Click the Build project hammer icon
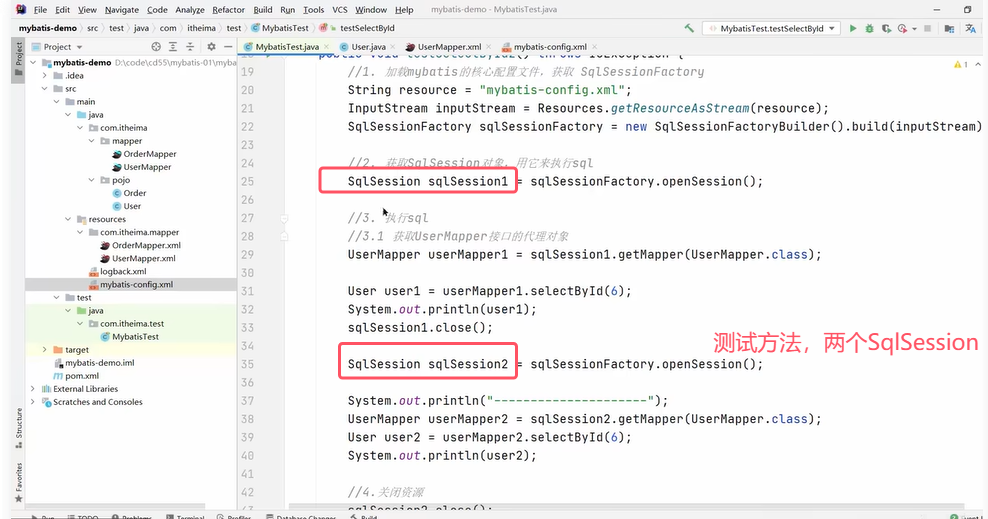This screenshot has height=519, width=988. [689, 28]
